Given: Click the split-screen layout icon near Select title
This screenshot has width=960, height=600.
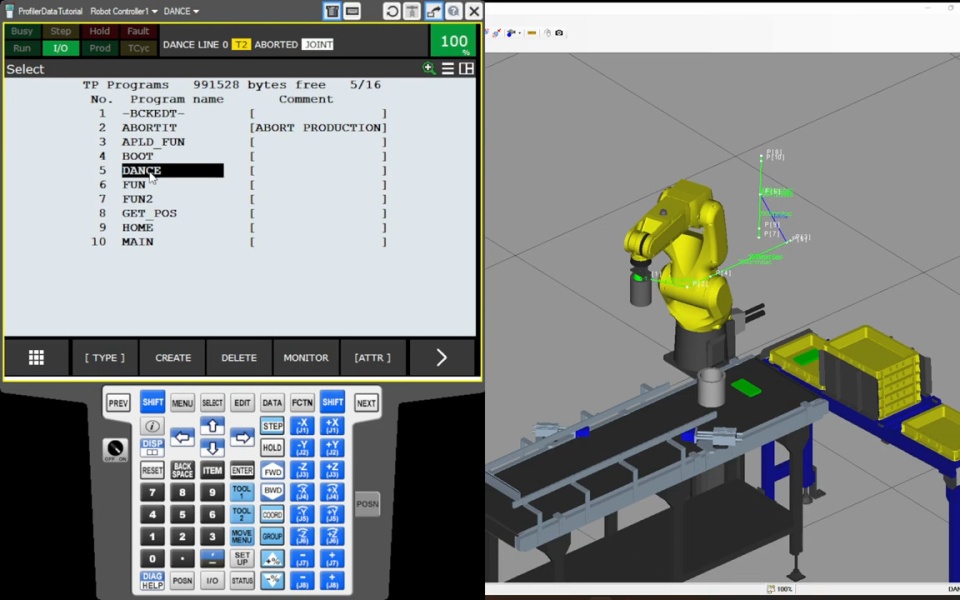Looking at the screenshot, I should tap(466, 68).
